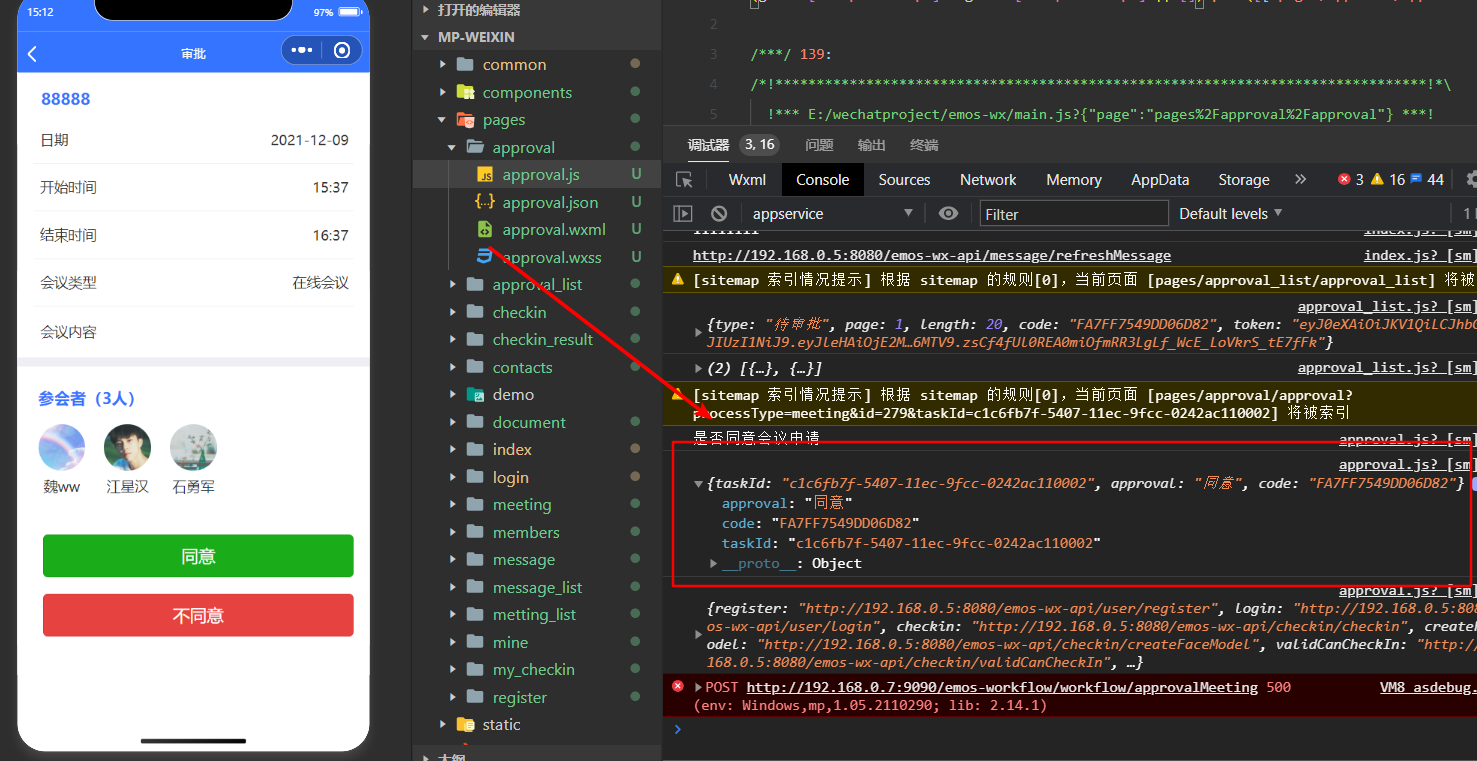
Task: Select 魏ww avatar in attendee list
Action: click(62, 447)
